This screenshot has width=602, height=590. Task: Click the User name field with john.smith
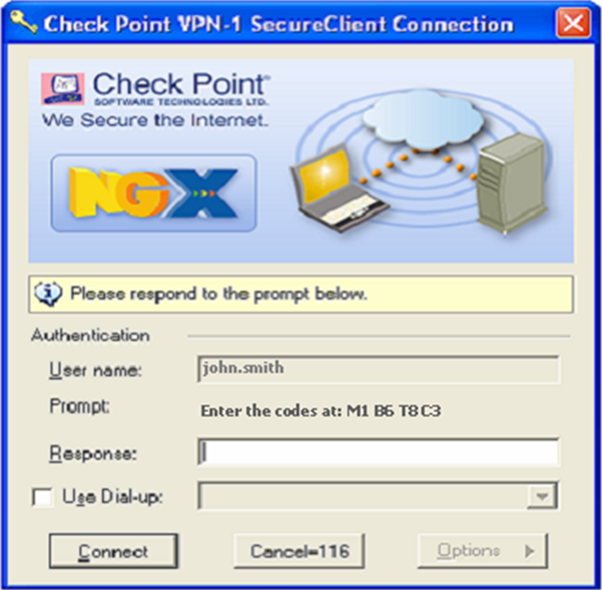point(379,369)
